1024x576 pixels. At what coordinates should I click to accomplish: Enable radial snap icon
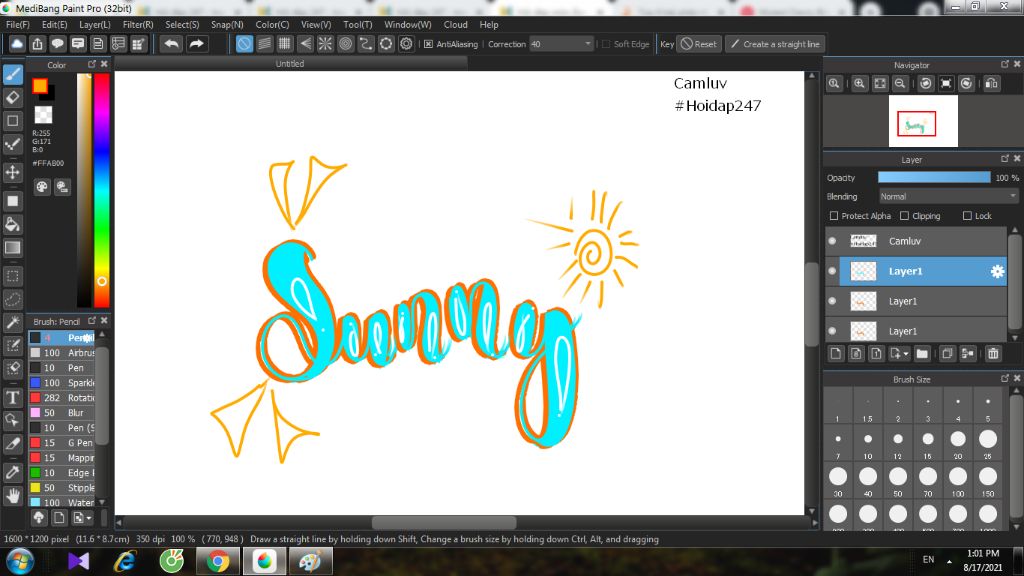click(x=325, y=44)
